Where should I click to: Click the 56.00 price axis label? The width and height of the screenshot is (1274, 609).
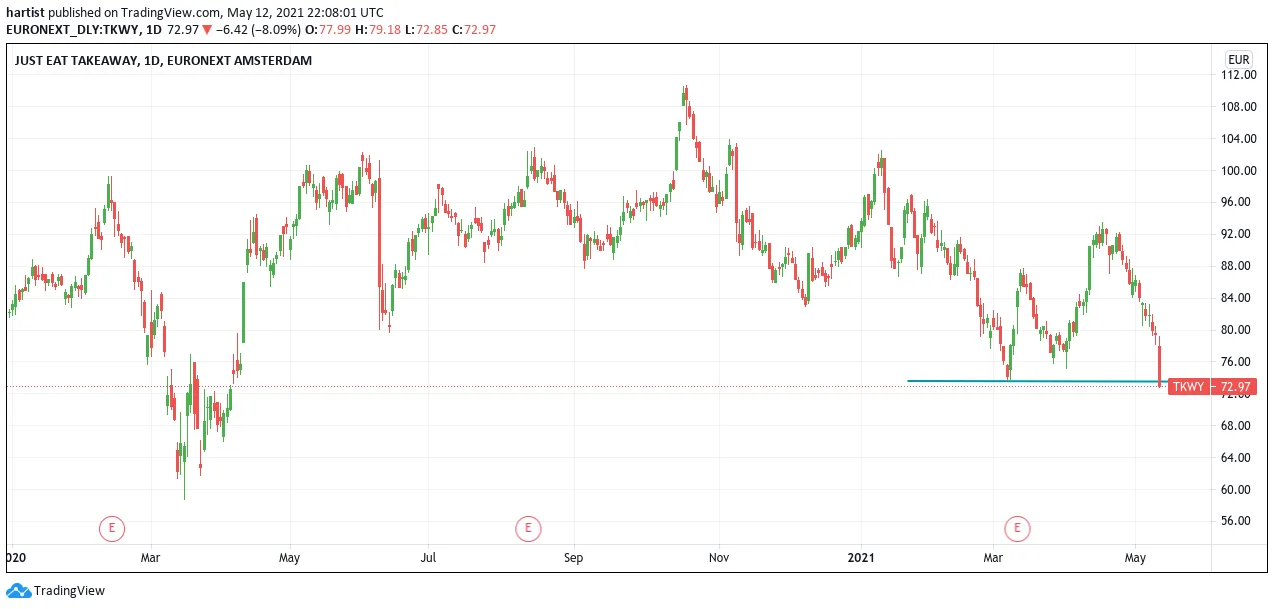[x=1238, y=521]
